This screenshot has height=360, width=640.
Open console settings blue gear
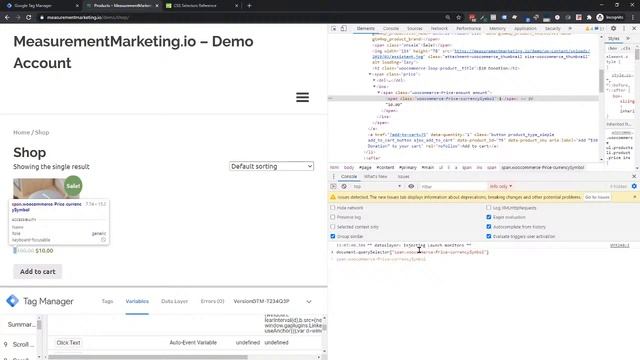[634, 187]
